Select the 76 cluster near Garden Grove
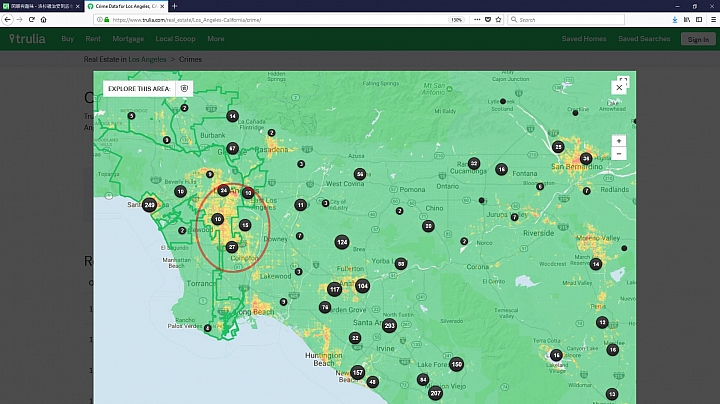The height and width of the screenshot is (404, 720). (x=325, y=307)
